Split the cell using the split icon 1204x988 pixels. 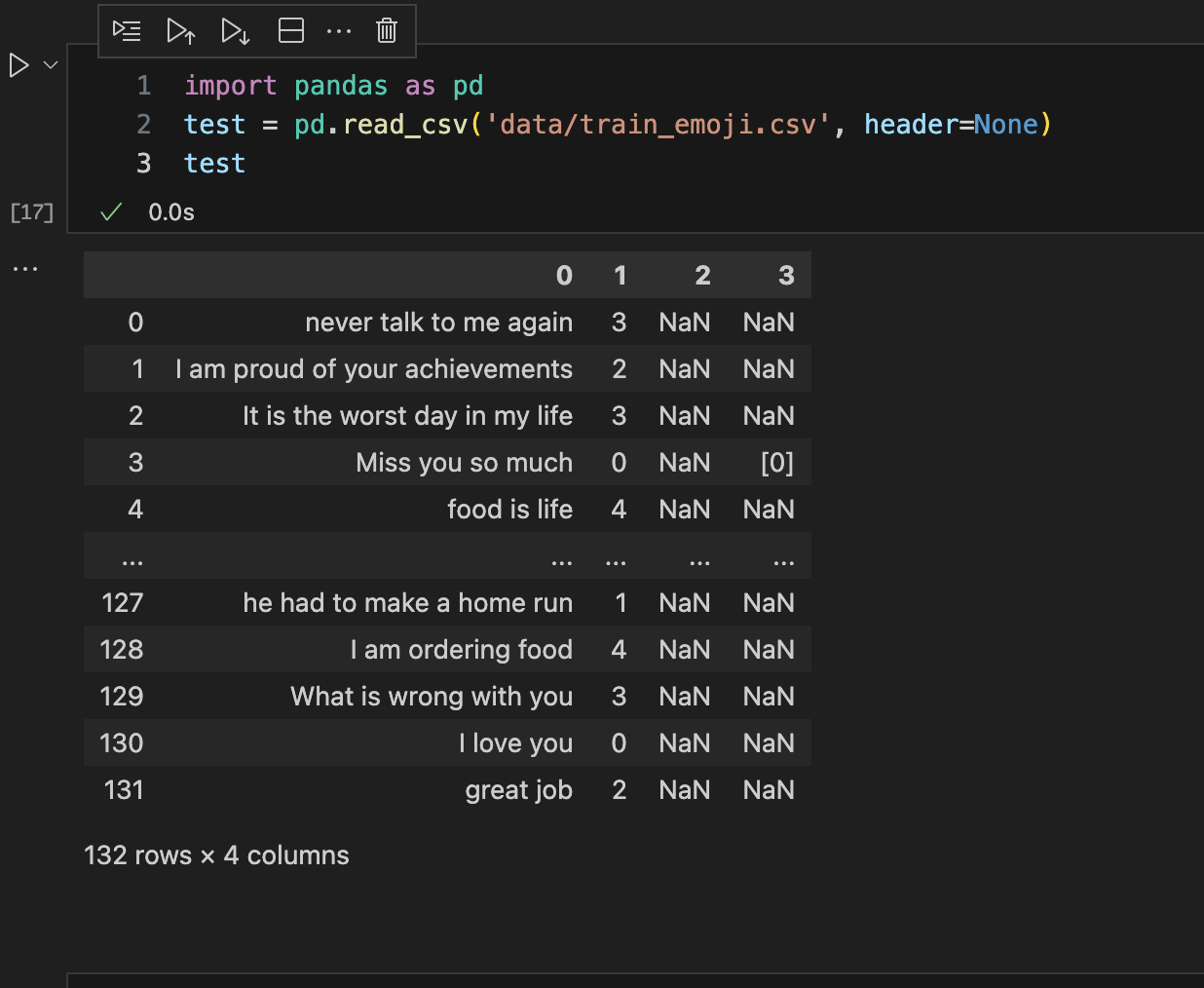pyautogui.click(x=290, y=30)
